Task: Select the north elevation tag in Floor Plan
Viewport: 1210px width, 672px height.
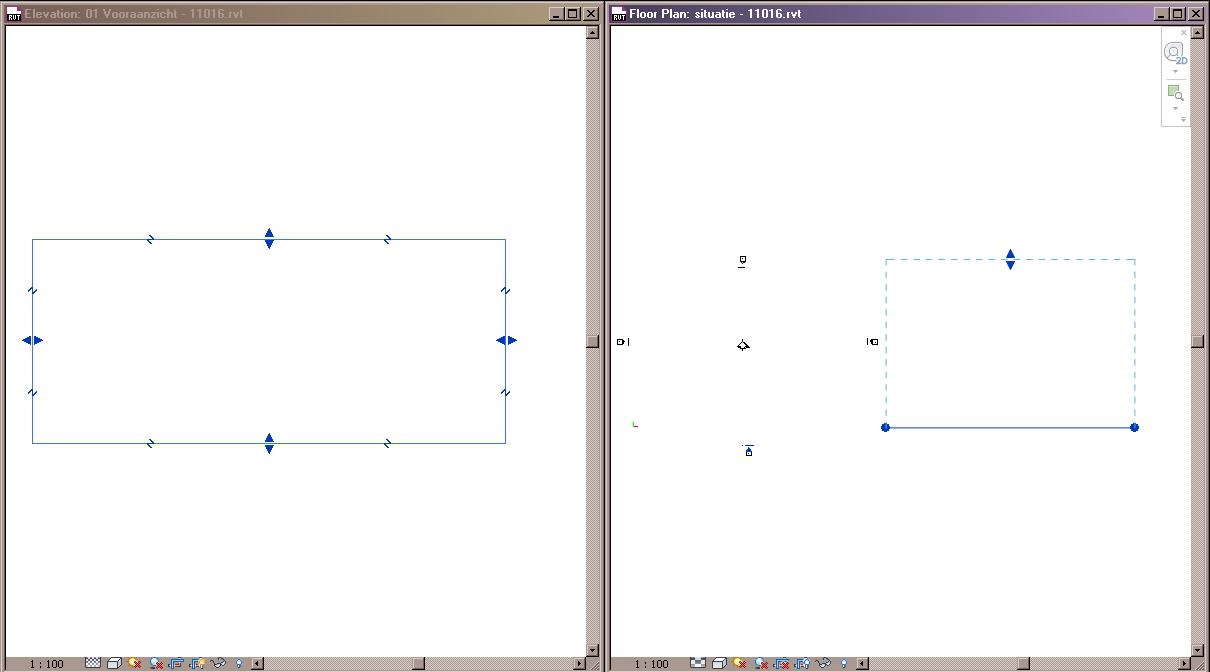Action: [742, 261]
